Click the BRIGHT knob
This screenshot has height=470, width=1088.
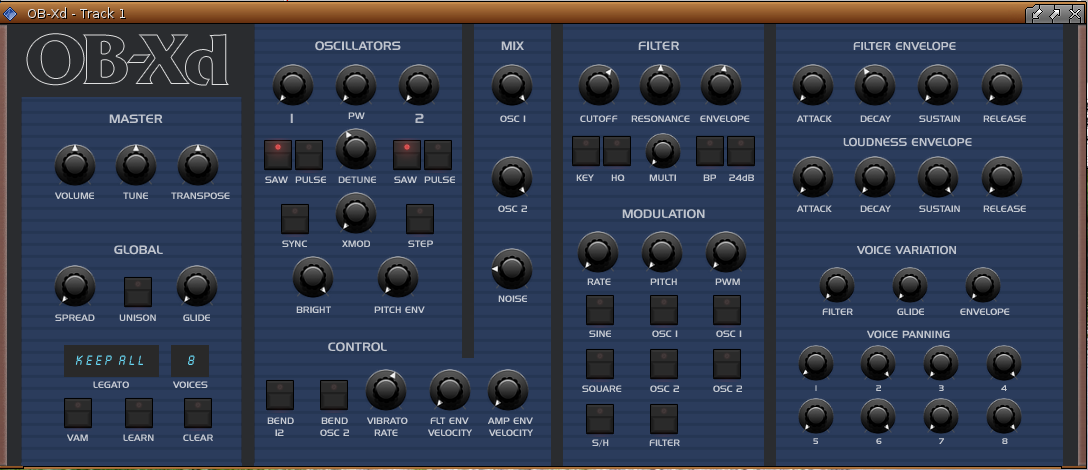[313, 276]
